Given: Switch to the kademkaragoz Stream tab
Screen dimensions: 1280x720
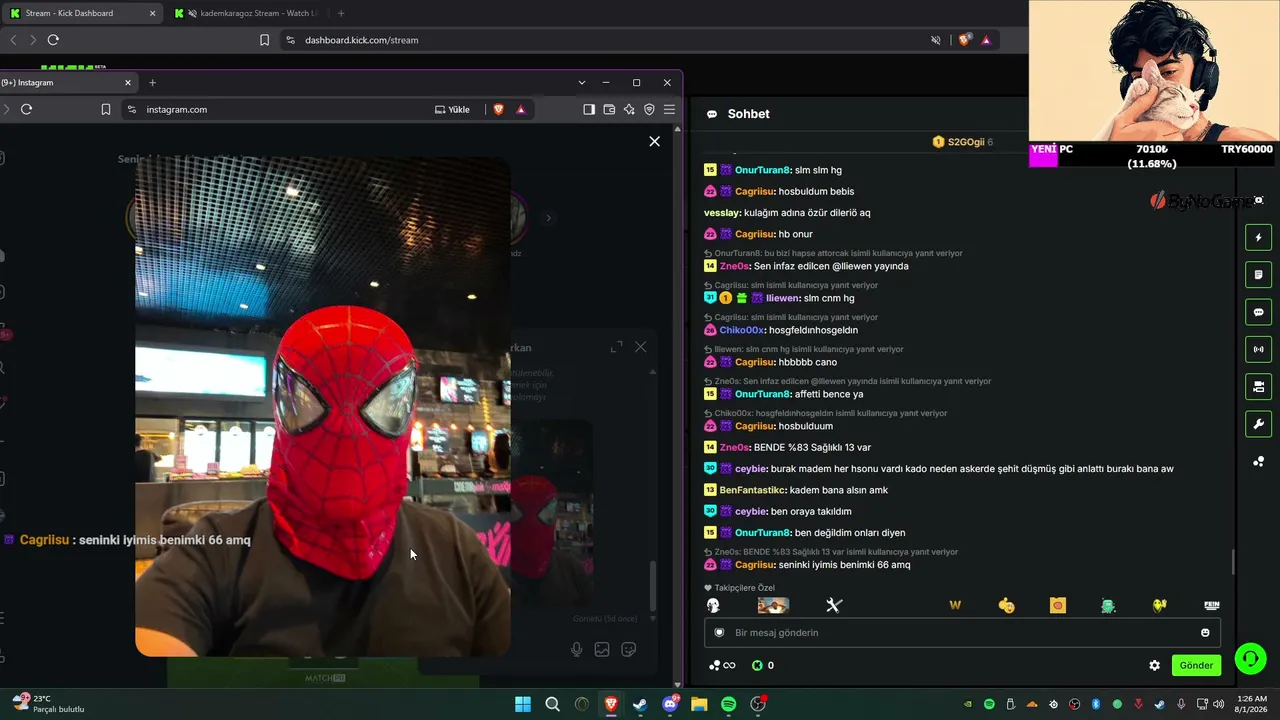Looking at the screenshot, I should 246,13.
